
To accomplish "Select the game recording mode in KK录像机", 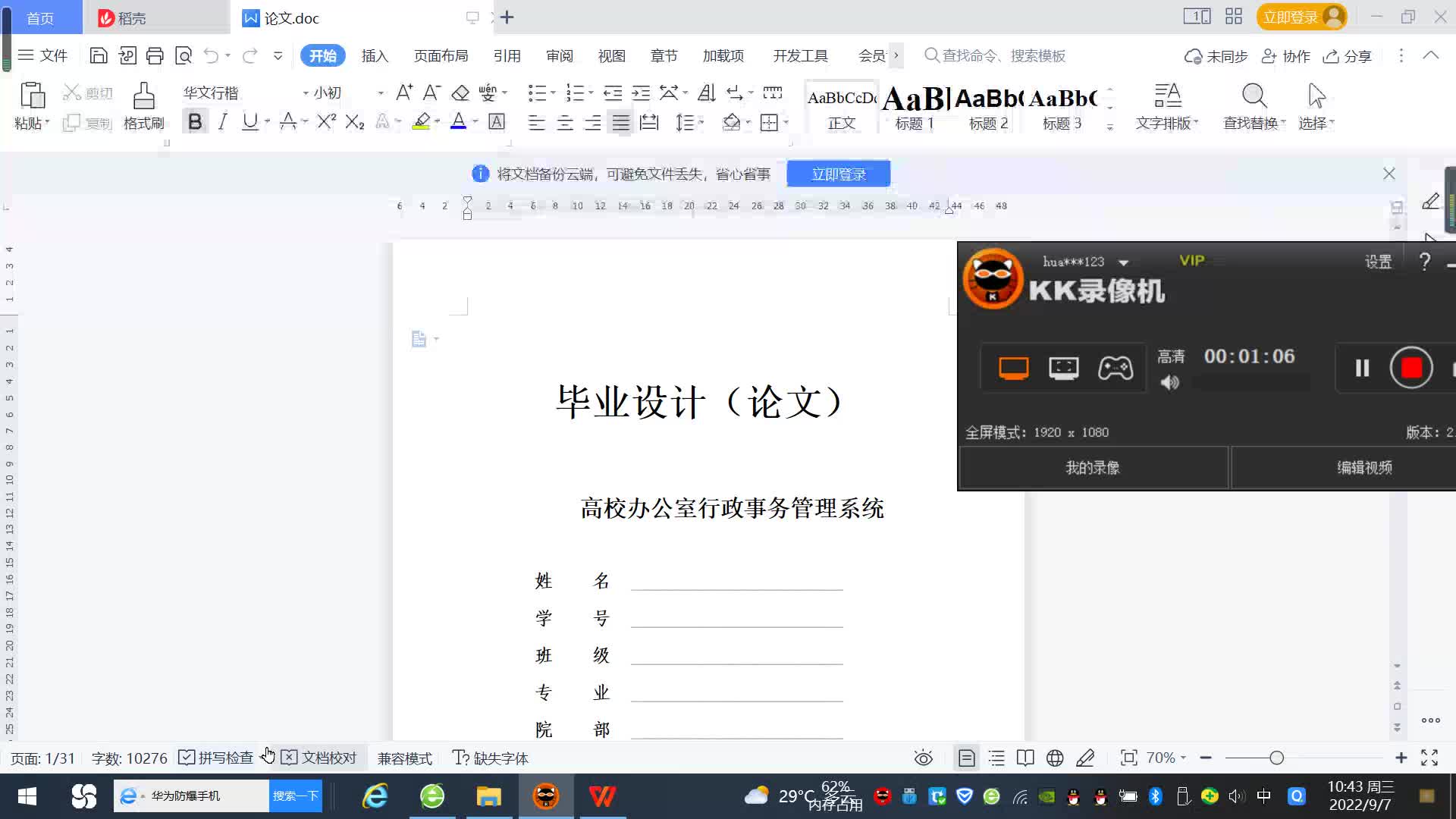I will pos(1115,368).
